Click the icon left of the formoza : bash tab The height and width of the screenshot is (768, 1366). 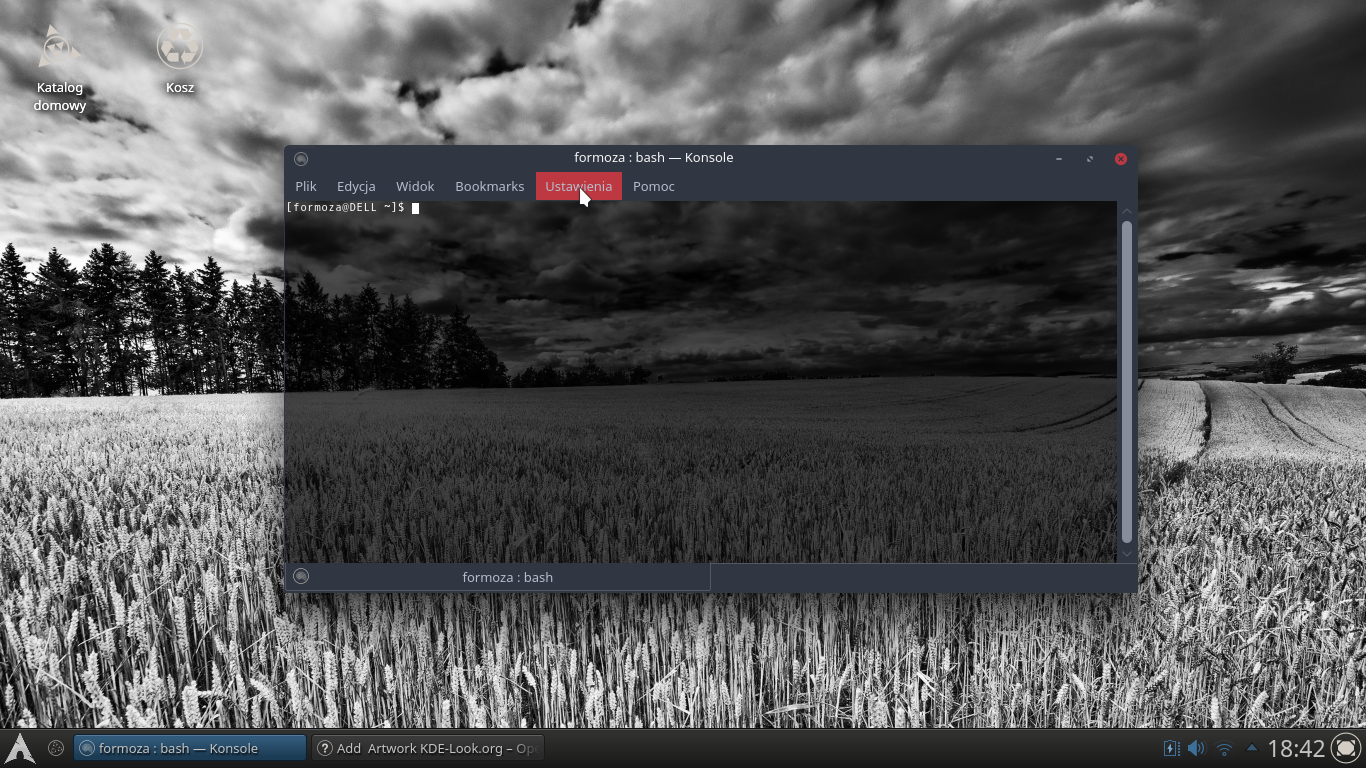coord(301,576)
